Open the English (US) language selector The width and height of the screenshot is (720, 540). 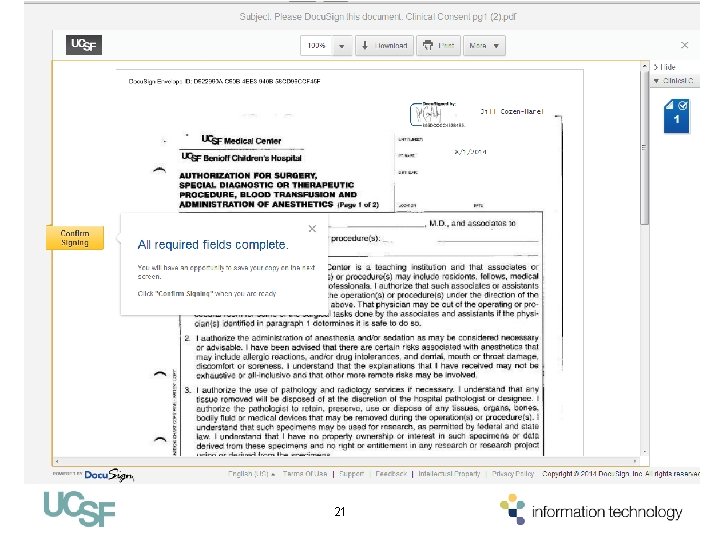(x=251, y=473)
